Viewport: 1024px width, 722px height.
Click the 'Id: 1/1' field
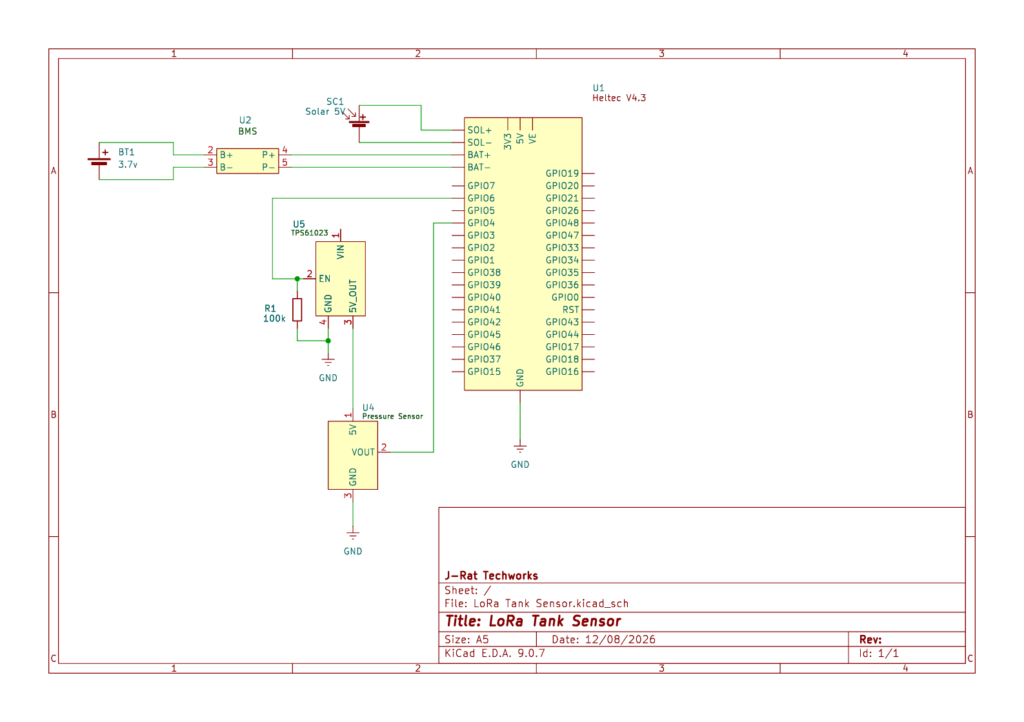pos(879,653)
